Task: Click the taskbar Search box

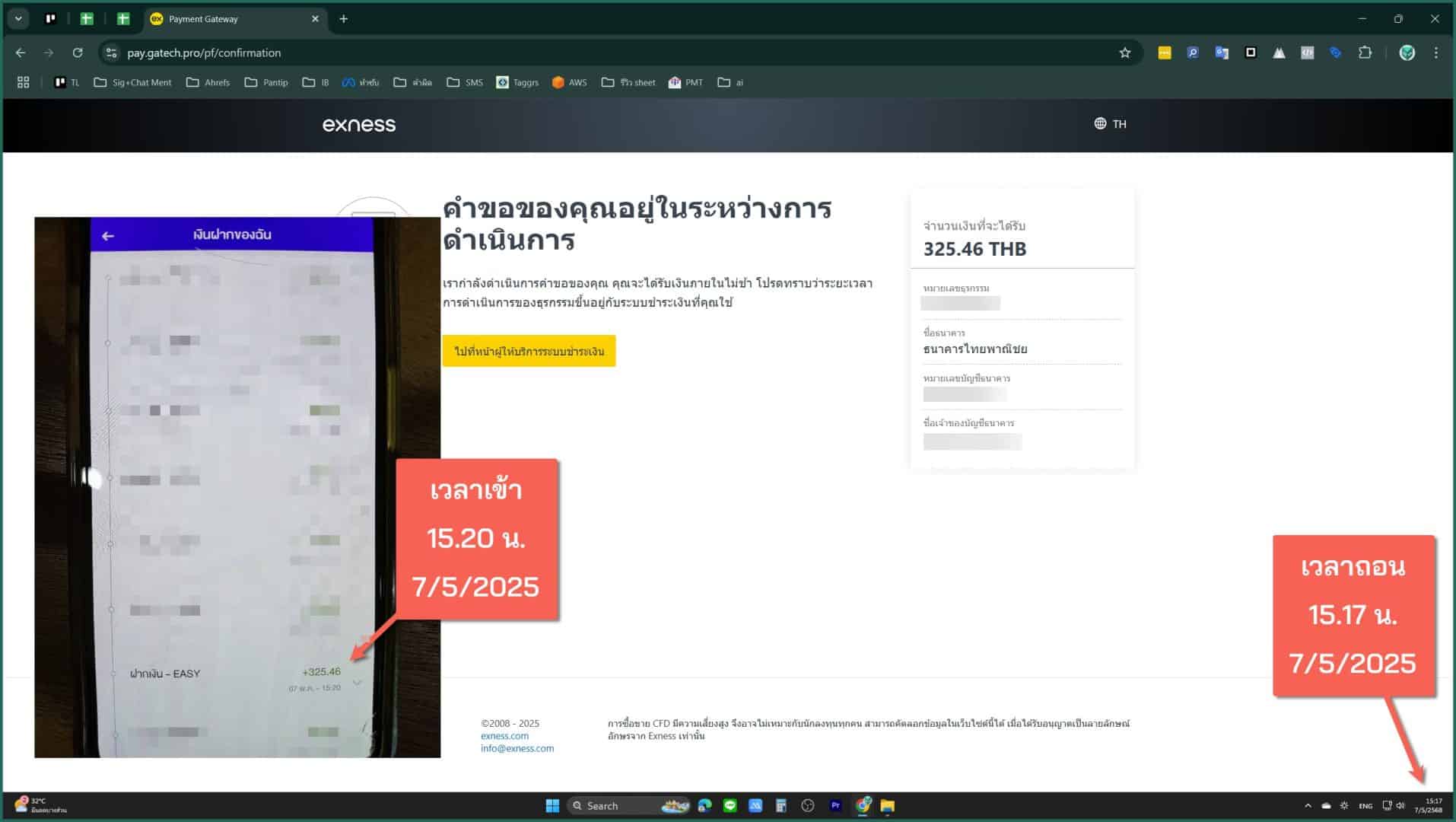Action: tap(628, 805)
